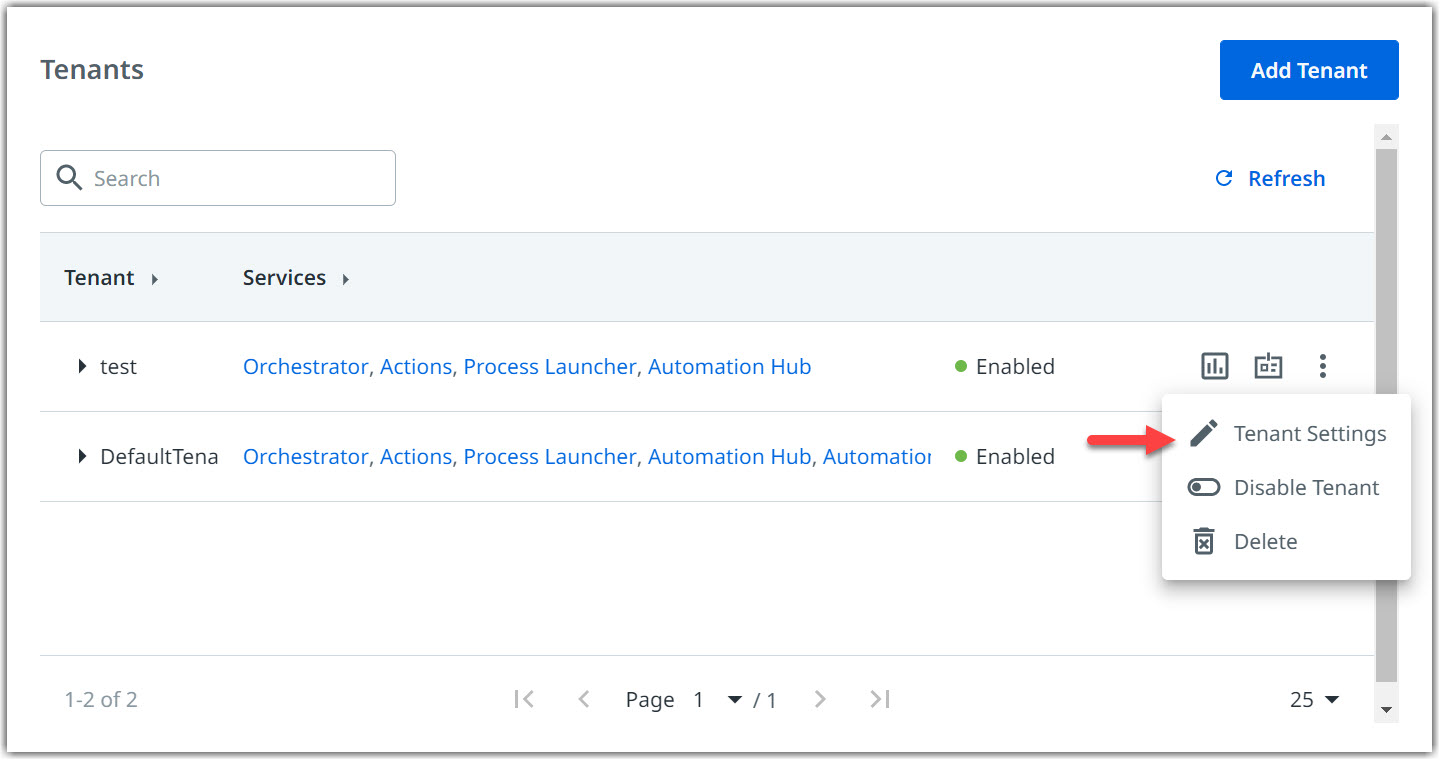Click the 1-2 of 2 count text
The image size is (1440, 760).
tap(101, 699)
